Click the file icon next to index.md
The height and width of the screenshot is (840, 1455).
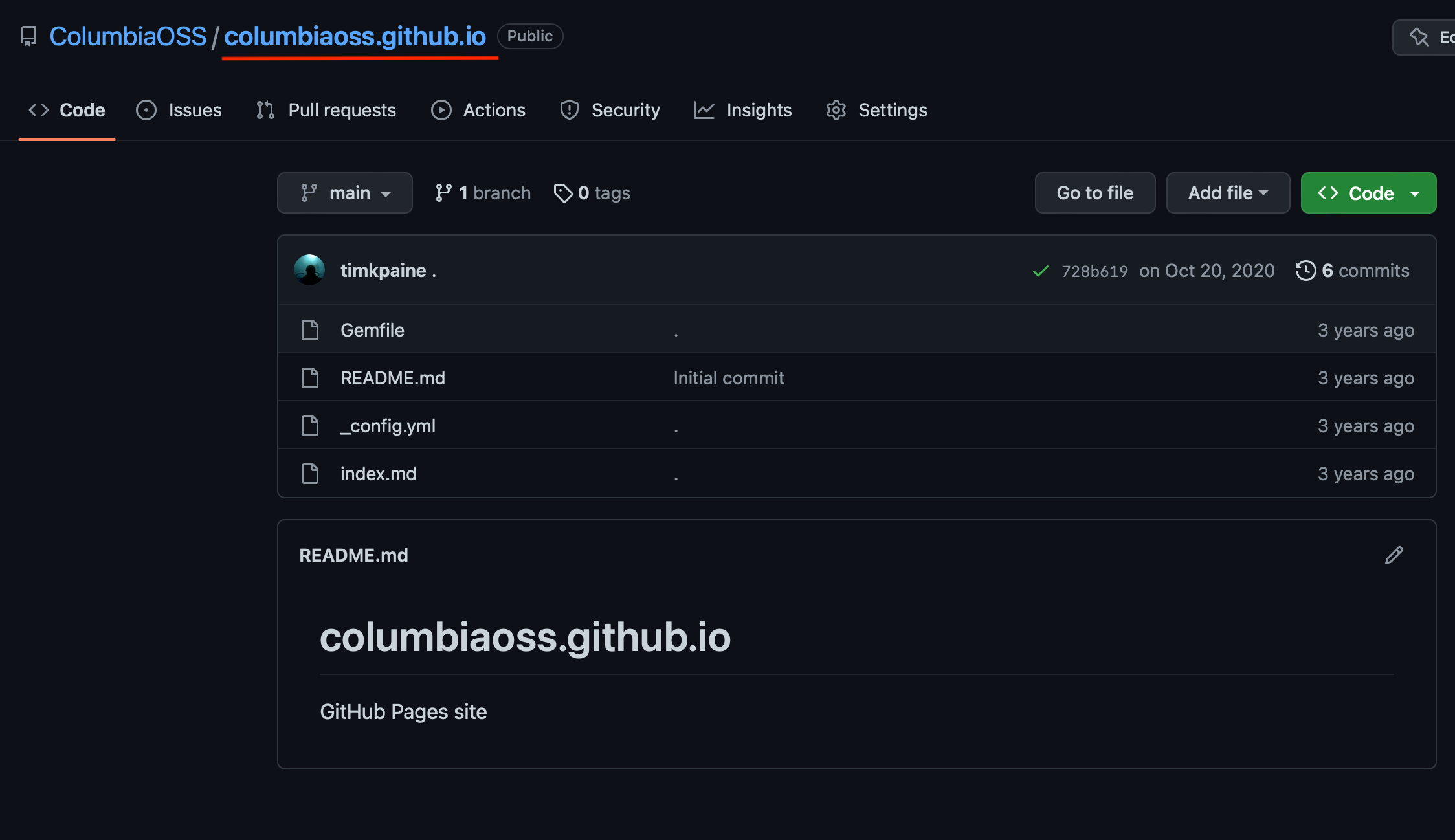[x=310, y=474]
